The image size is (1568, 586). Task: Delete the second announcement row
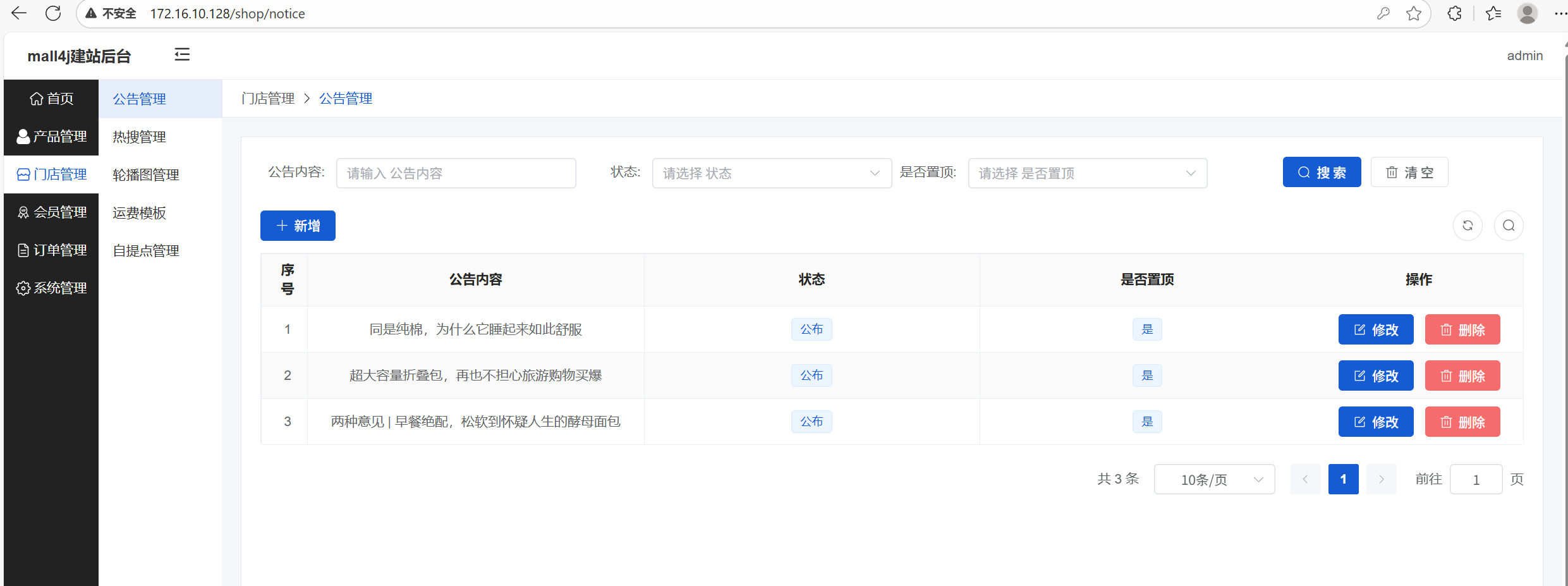coord(1462,376)
